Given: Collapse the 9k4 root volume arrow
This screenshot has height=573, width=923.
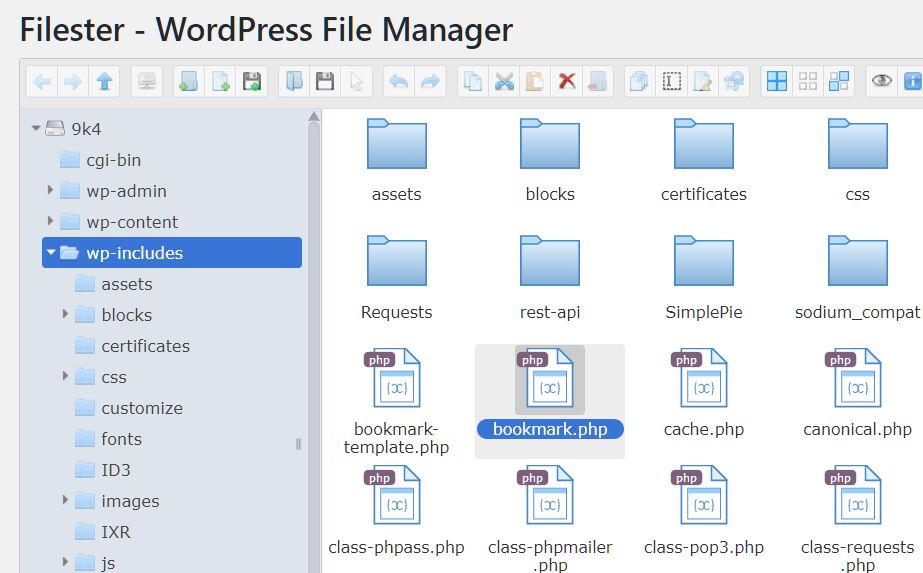Looking at the screenshot, I should (36, 128).
